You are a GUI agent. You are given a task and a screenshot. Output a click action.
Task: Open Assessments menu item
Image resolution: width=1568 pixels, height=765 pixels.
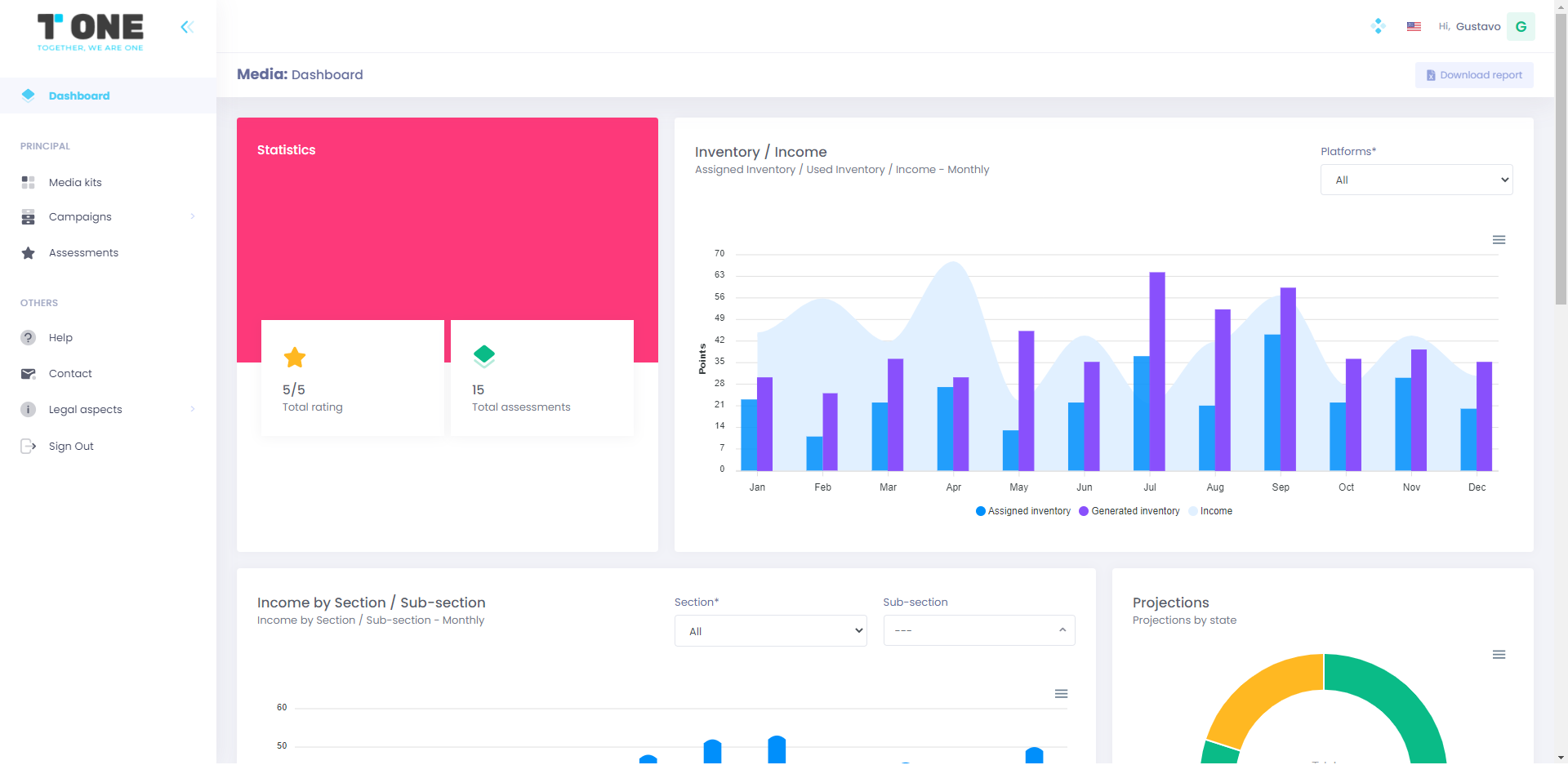click(108, 253)
